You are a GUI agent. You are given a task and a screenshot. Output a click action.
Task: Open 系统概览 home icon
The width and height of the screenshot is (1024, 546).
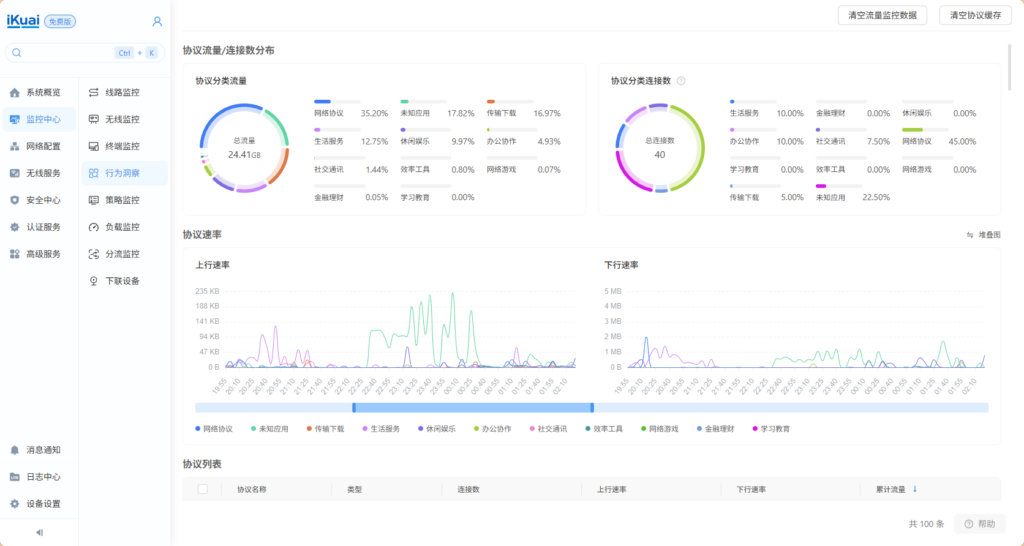click(x=14, y=93)
